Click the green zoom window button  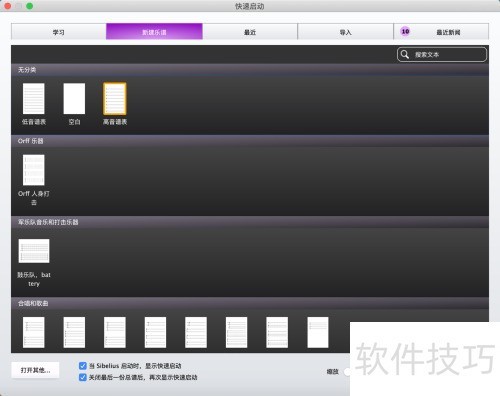(x=29, y=6)
